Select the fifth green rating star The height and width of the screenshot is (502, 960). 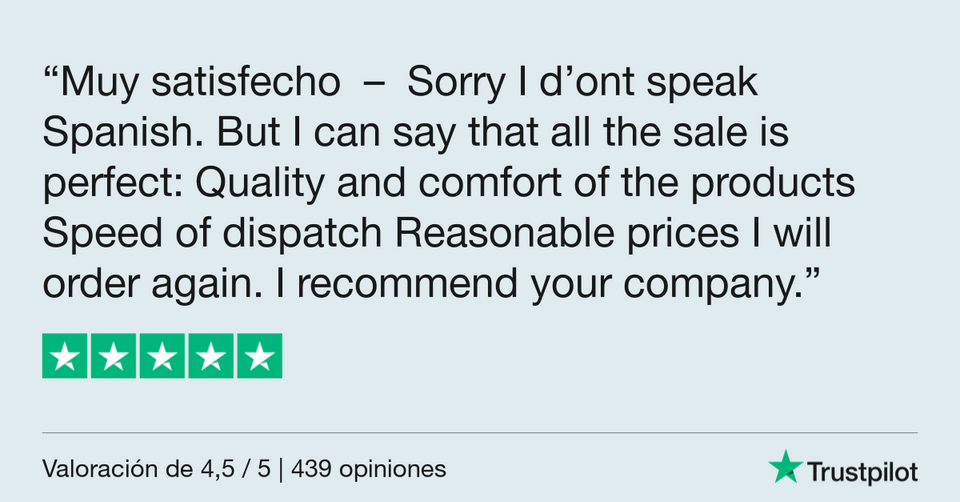click(260, 356)
